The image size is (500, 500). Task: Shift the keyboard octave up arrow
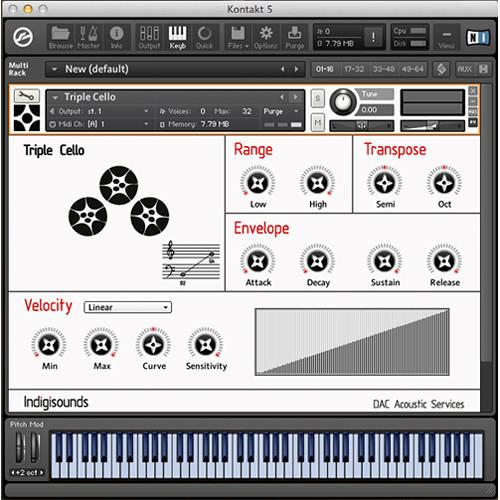click(x=41, y=472)
